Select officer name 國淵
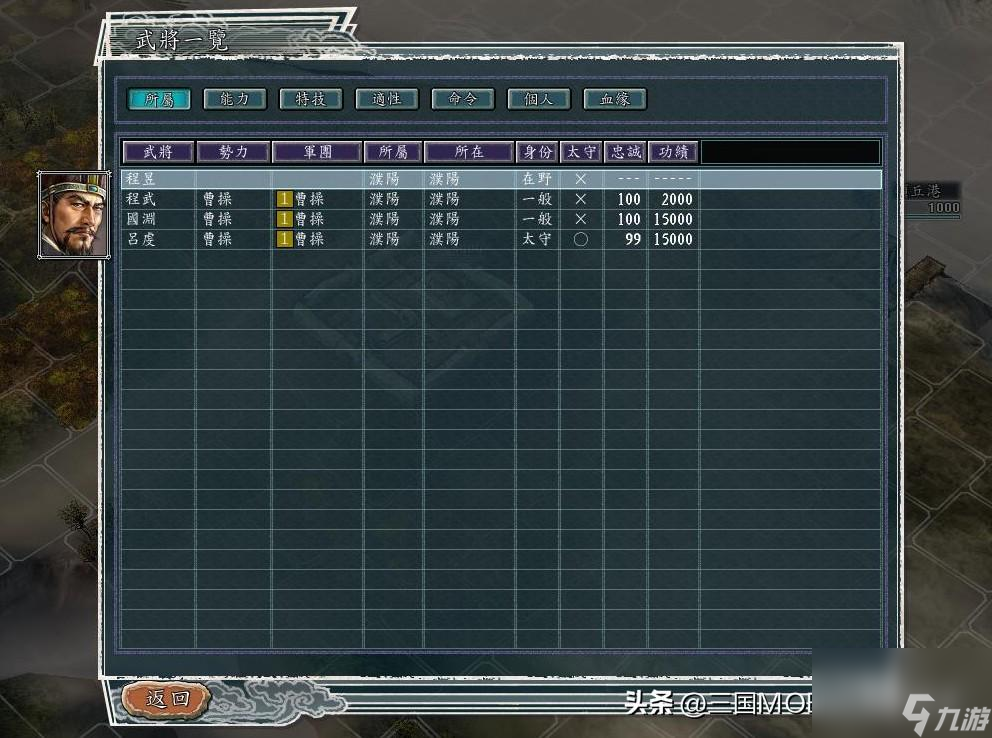This screenshot has width=992, height=738. (140, 219)
